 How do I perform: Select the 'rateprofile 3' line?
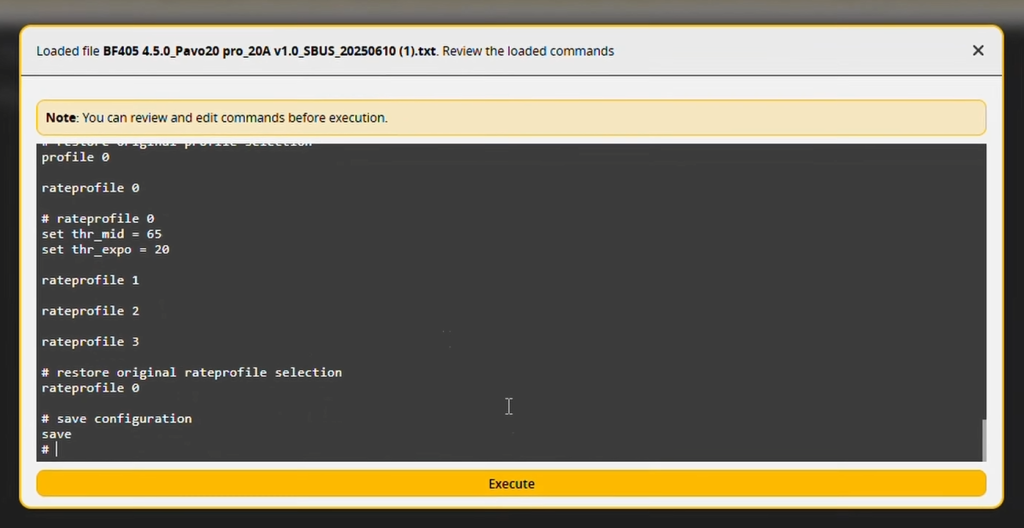(x=90, y=342)
